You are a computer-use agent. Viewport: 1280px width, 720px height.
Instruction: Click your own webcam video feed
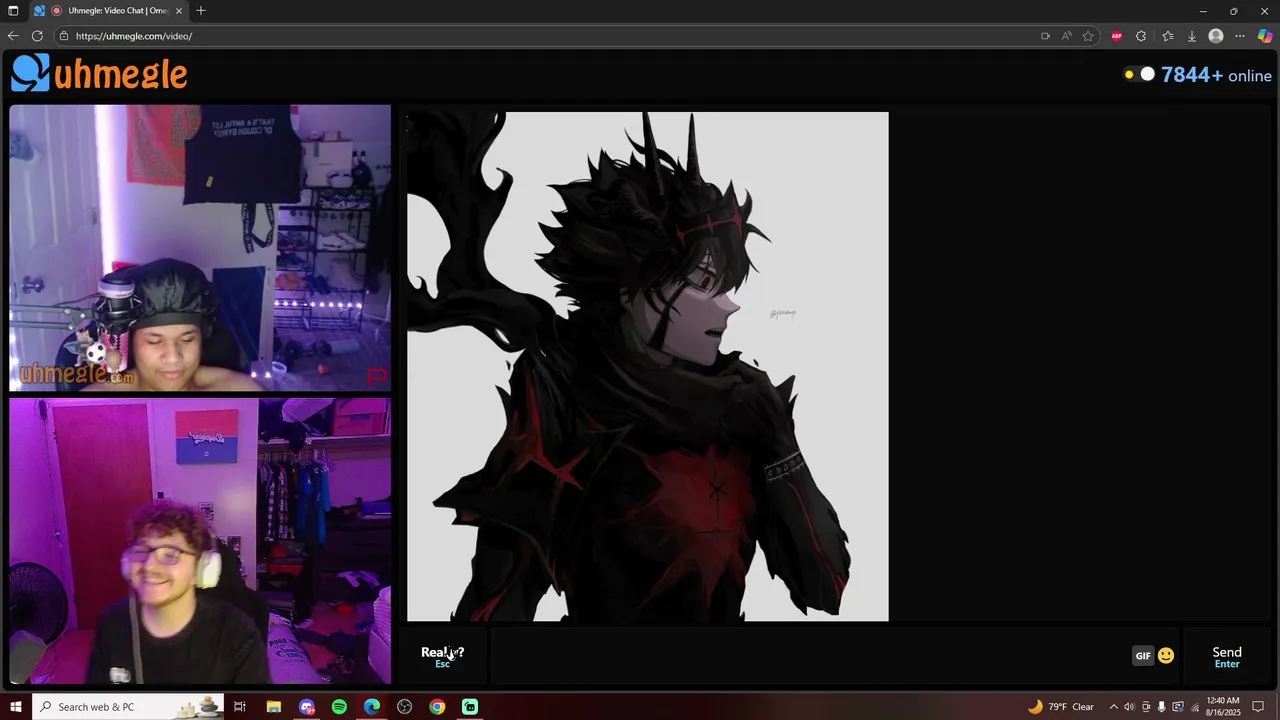[x=200, y=541]
